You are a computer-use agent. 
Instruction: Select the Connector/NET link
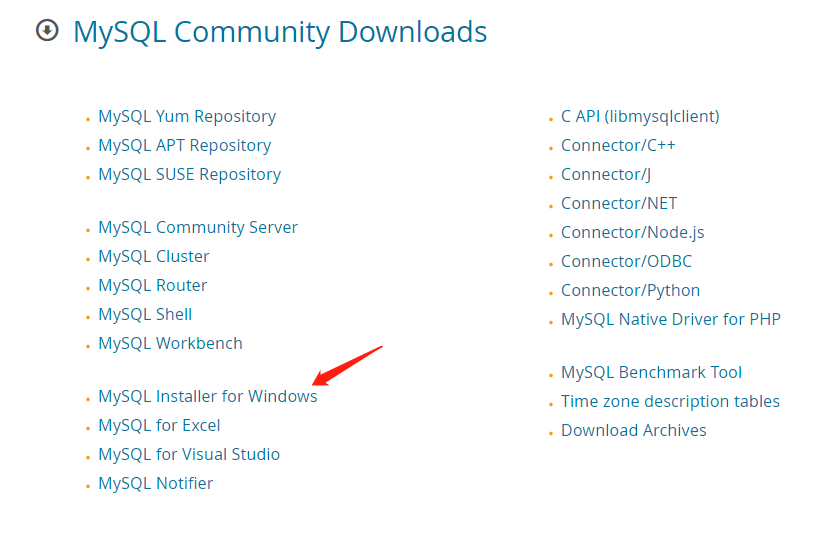click(619, 203)
